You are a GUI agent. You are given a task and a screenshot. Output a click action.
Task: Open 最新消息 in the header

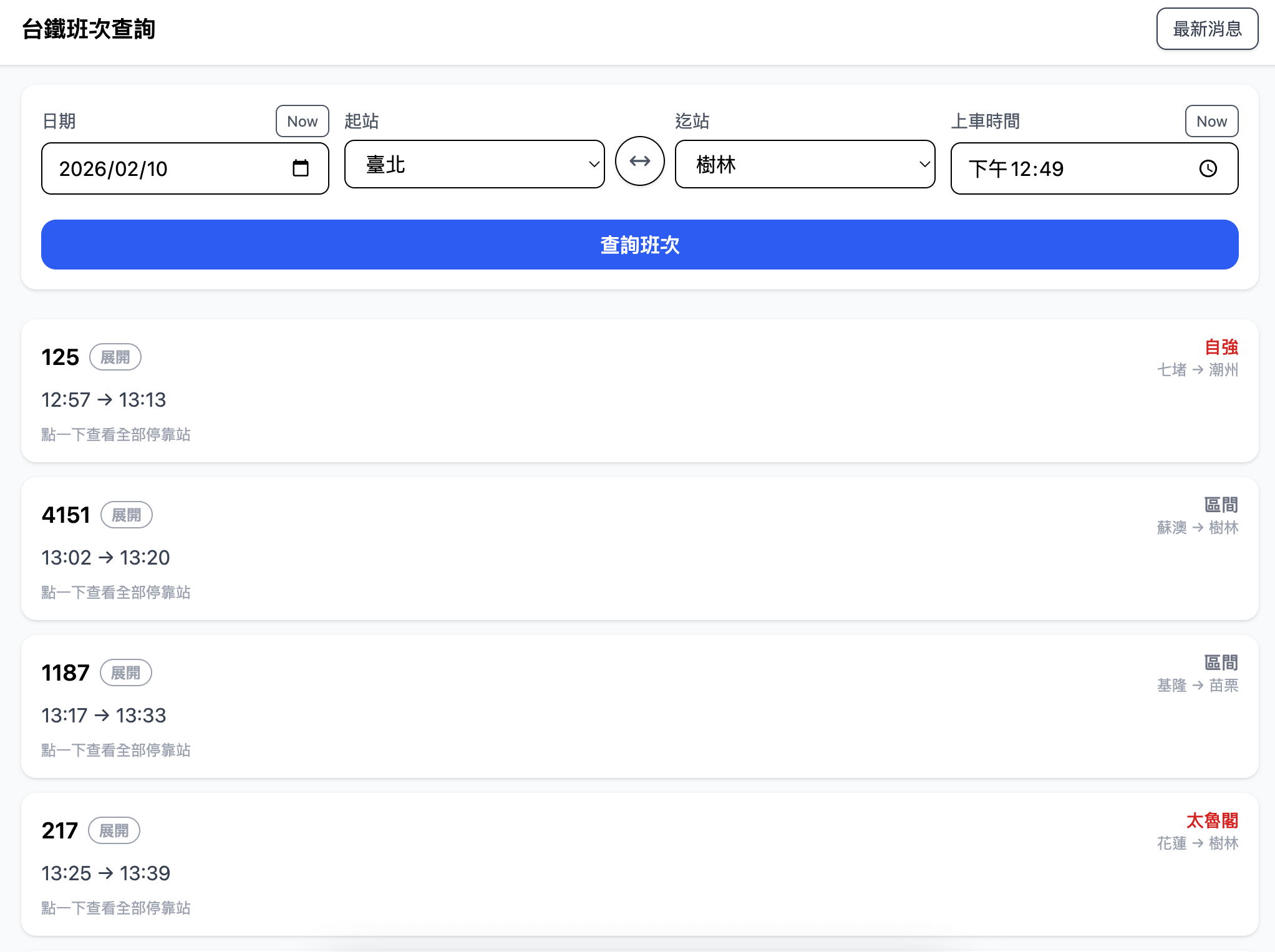(1206, 29)
